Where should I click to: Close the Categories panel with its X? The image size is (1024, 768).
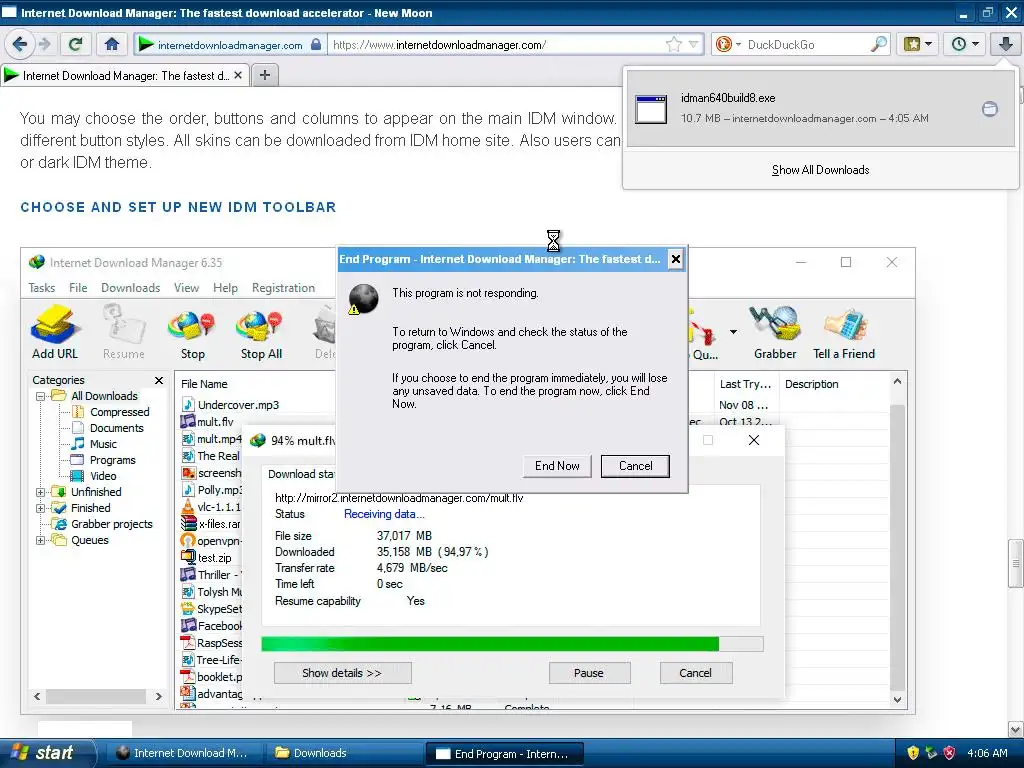coord(159,380)
